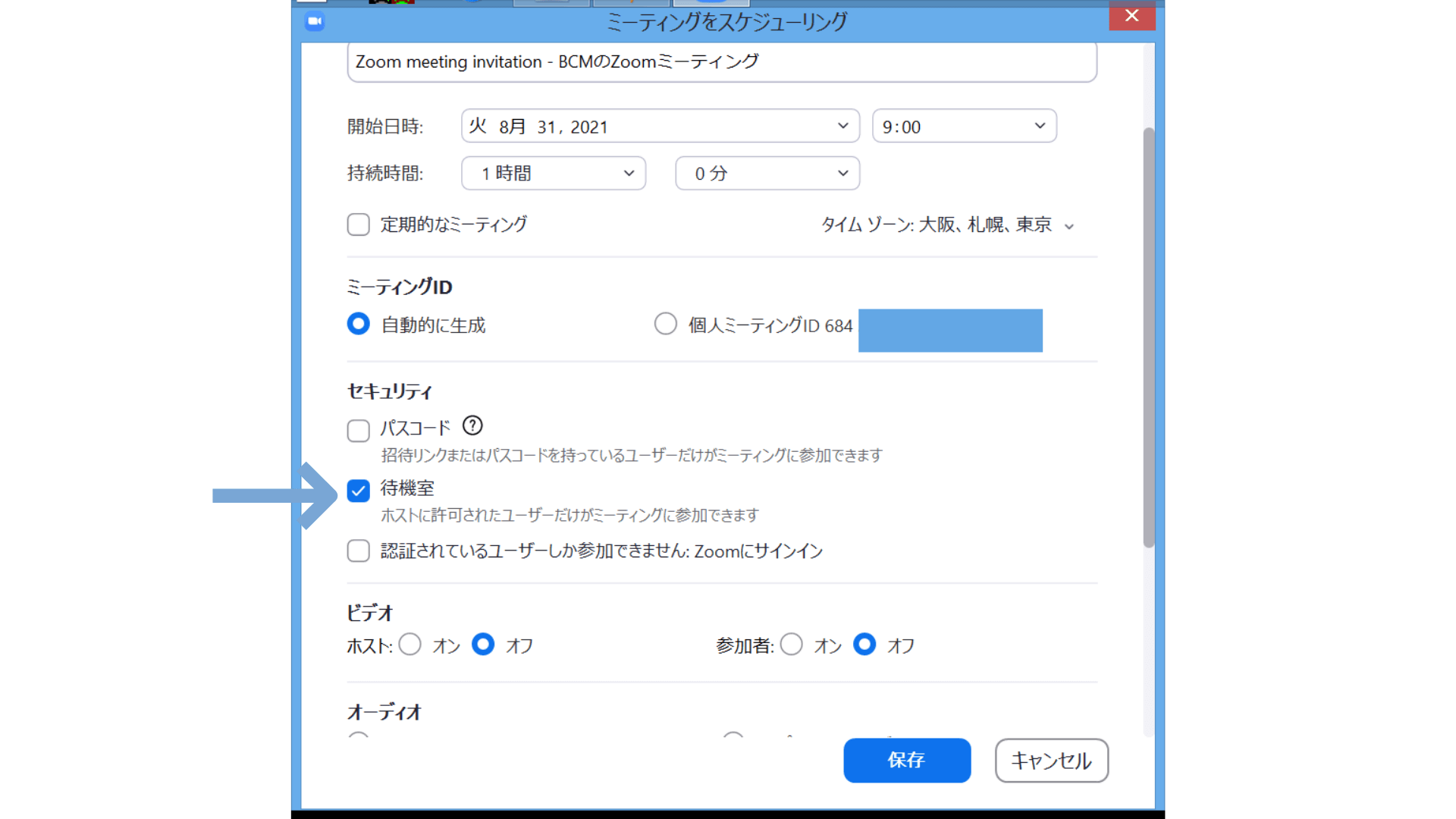
Task: Enable authenticated users only checkbox
Action: coord(357,551)
